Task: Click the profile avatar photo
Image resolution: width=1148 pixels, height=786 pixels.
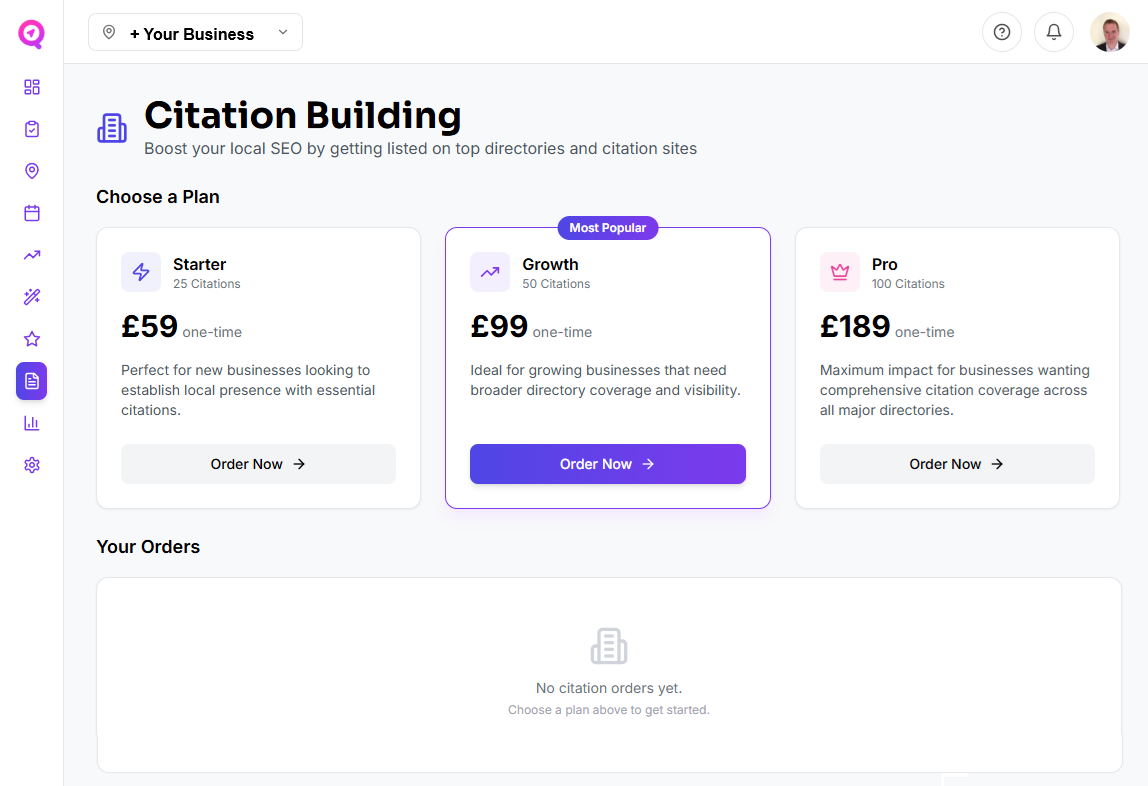Action: coord(1110,31)
